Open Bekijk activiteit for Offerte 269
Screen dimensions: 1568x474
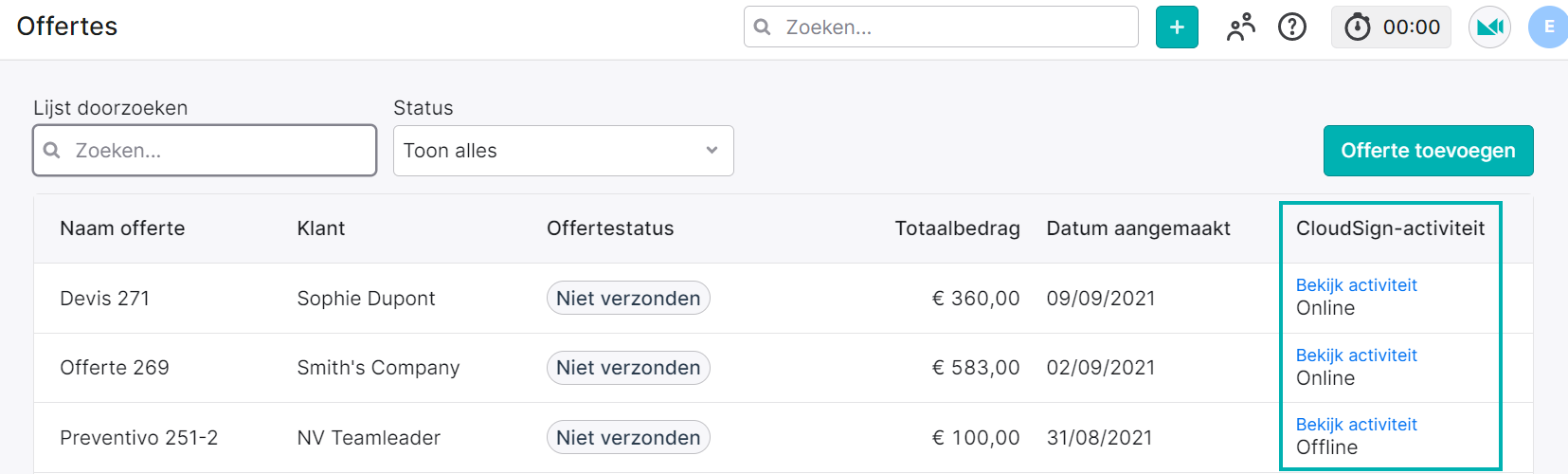1356,355
